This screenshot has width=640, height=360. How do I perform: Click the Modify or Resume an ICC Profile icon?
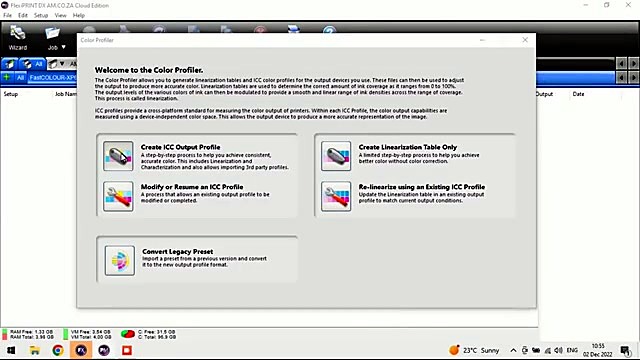click(x=118, y=196)
